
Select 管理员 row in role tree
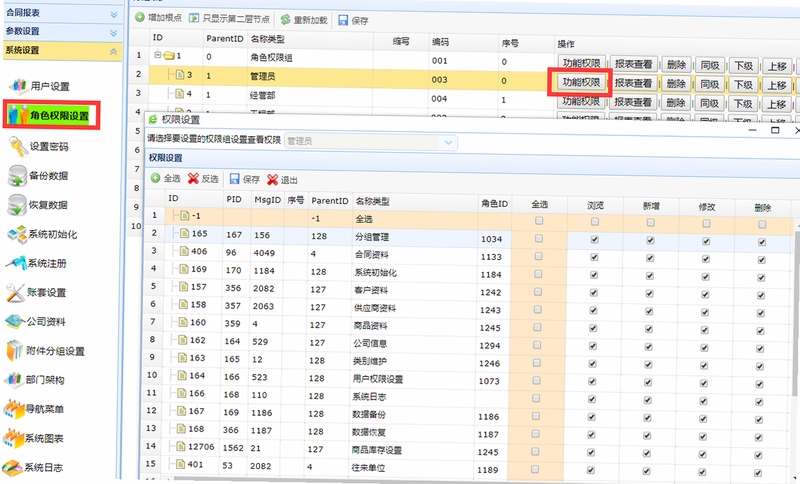click(x=263, y=76)
